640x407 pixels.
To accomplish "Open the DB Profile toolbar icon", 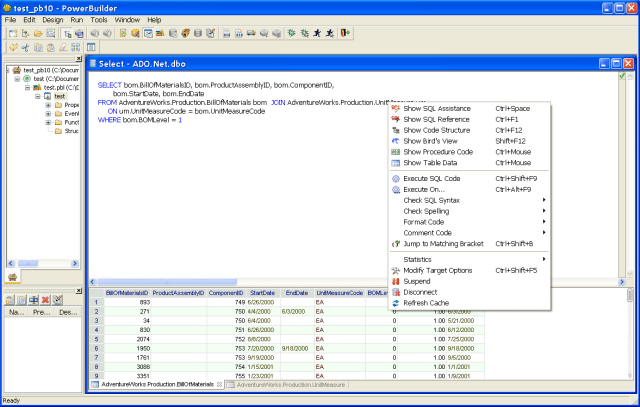I will pos(173,33).
